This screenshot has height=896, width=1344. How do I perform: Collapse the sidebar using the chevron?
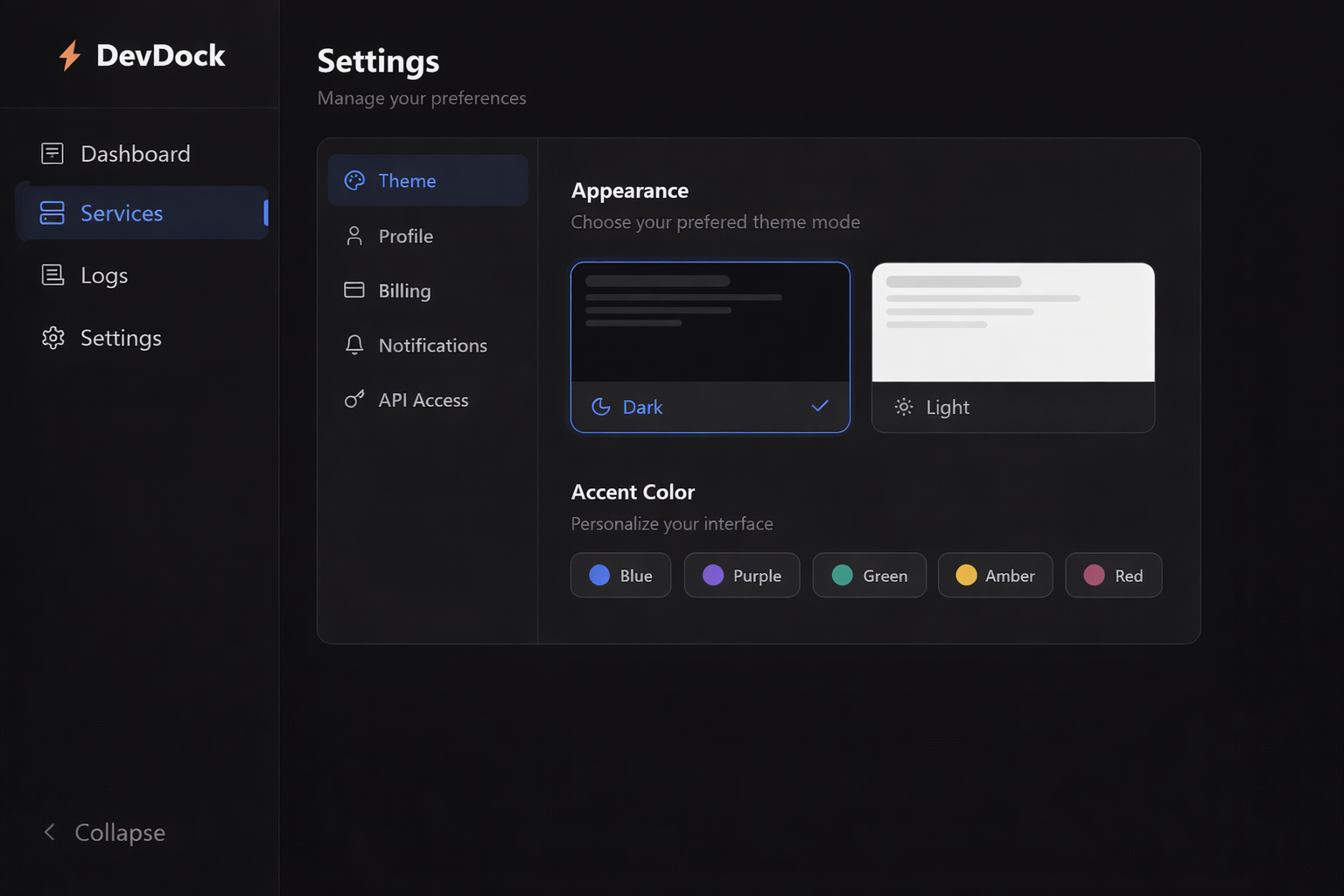click(50, 832)
